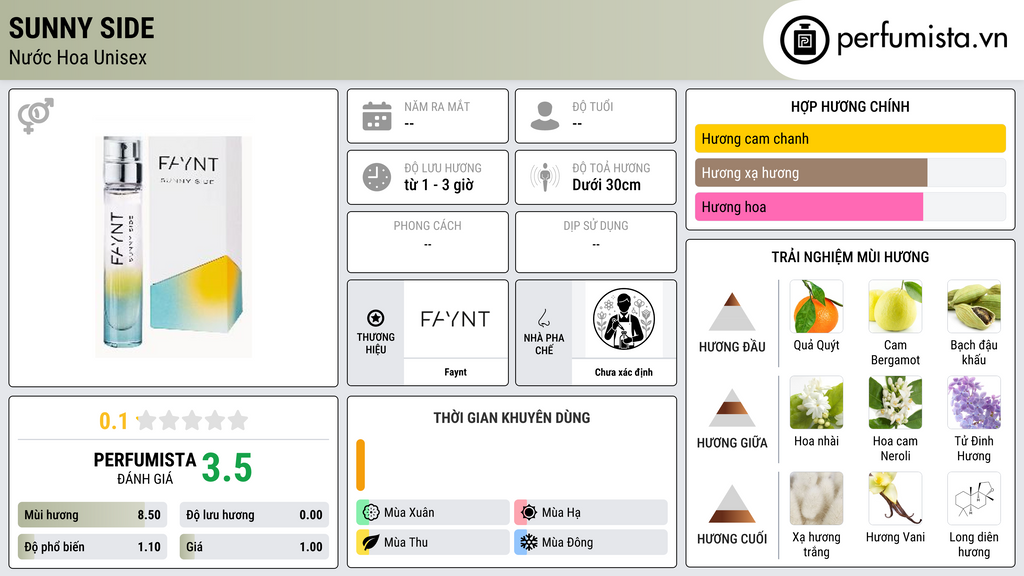Click the unisex gender symbol icon
The width and height of the screenshot is (1024, 576).
tap(36, 116)
